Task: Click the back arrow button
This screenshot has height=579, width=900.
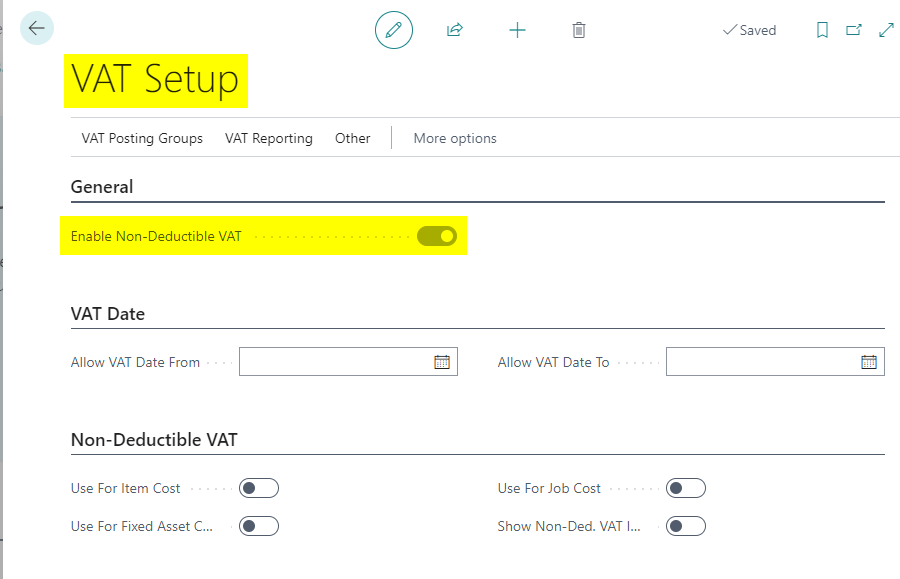Action: [x=37, y=28]
